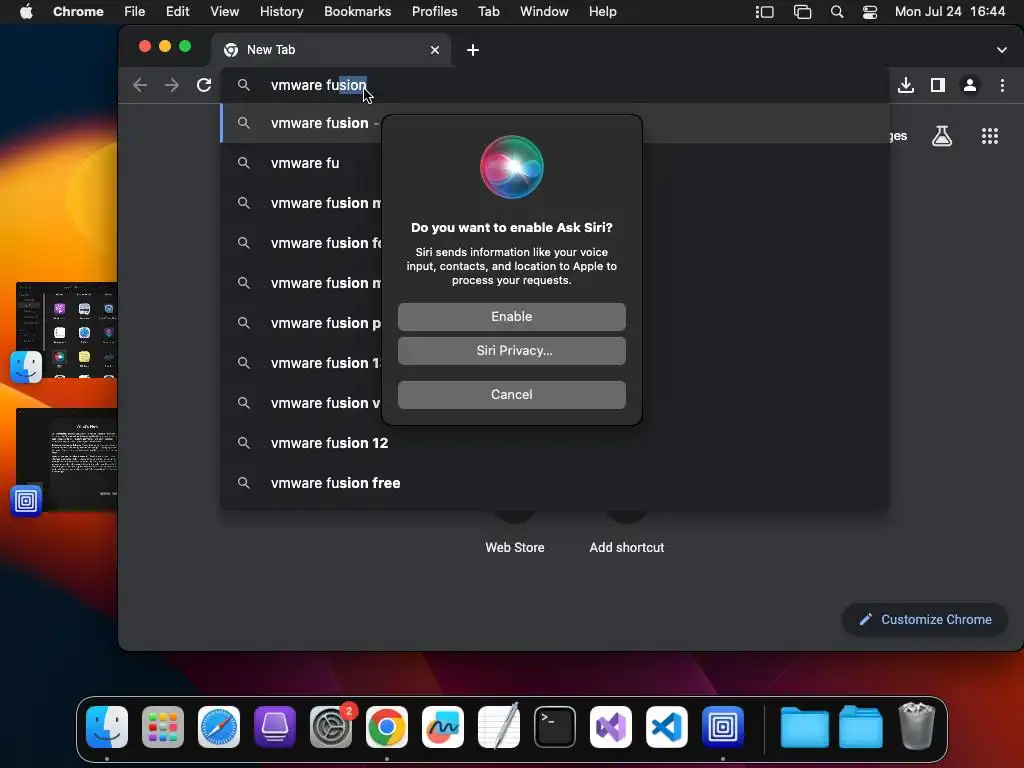Image resolution: width=1024 pixels, height=768 pixels.
Task: Open the File menu
Action: (135, 12)
